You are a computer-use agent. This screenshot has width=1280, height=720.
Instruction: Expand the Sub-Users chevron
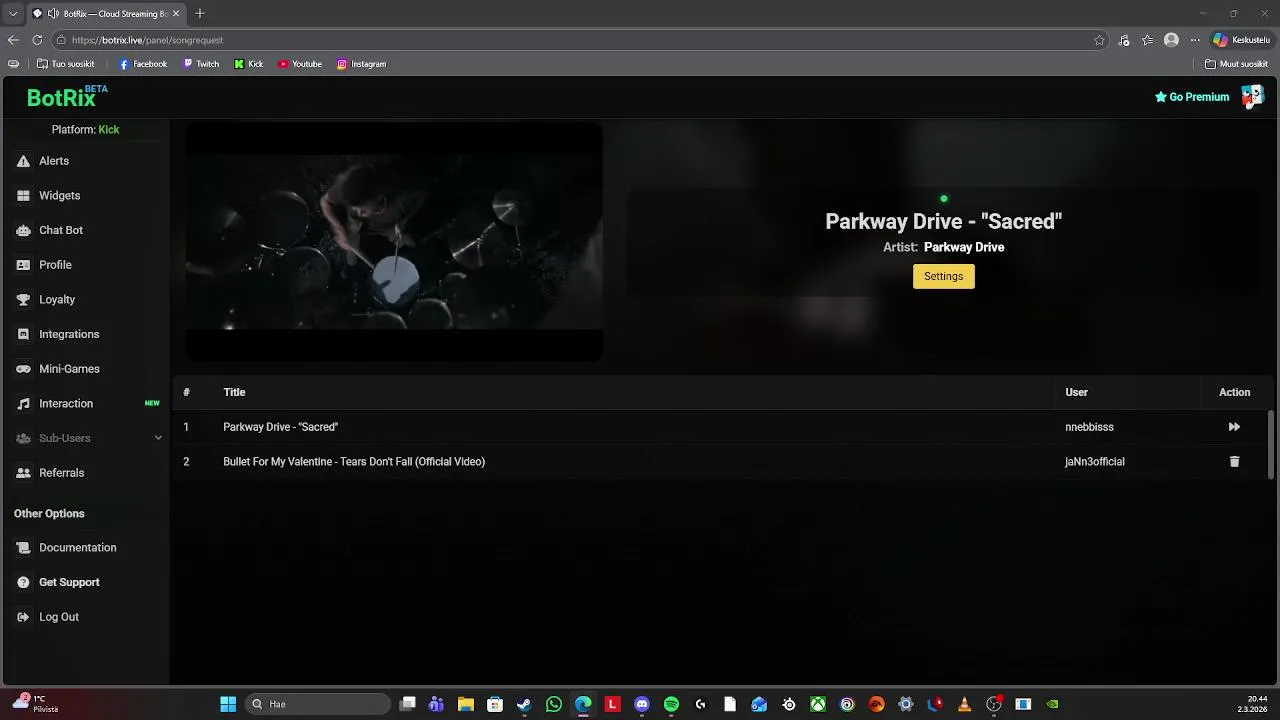coord(158,438)
